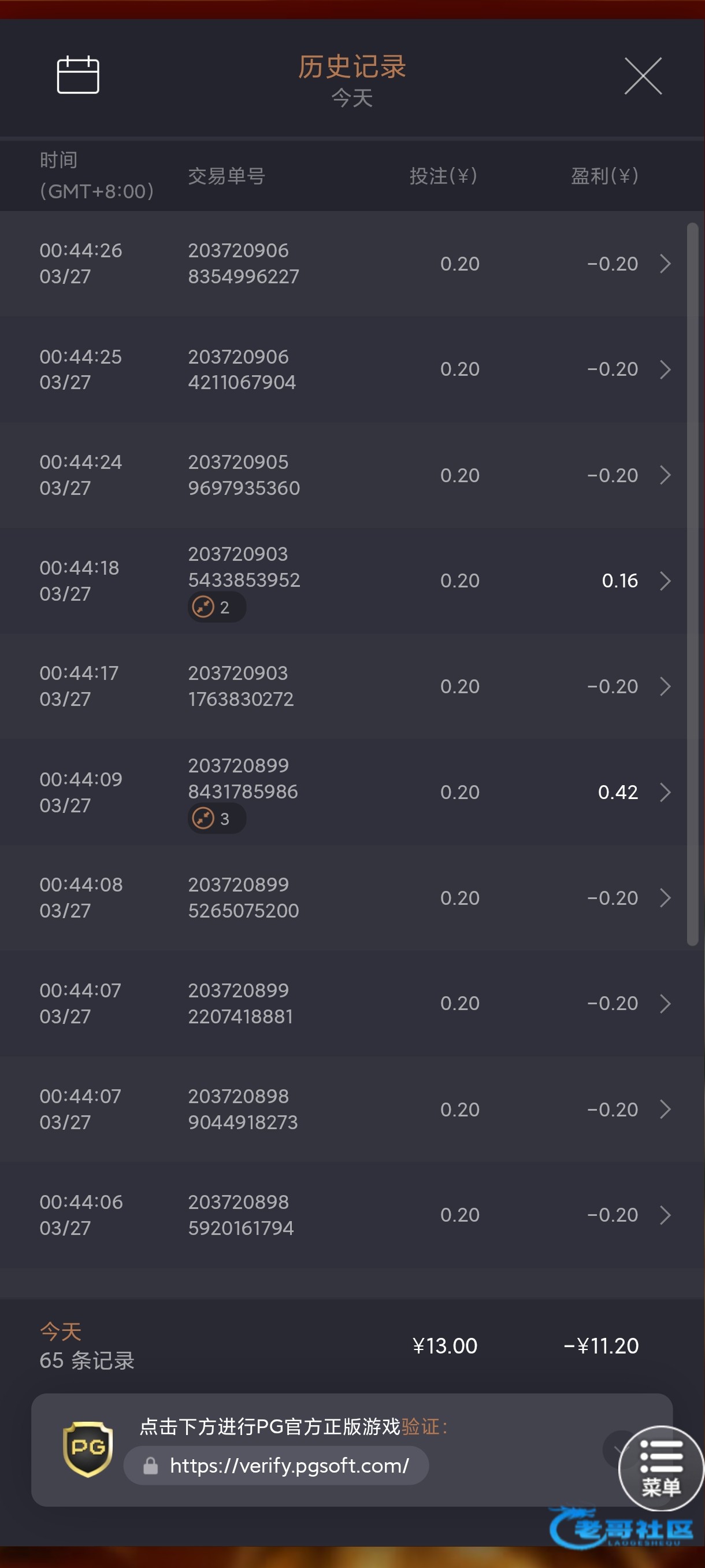Click the records list scrollbar
Screen dimensions: 705x1568
[x=692, y=584]
